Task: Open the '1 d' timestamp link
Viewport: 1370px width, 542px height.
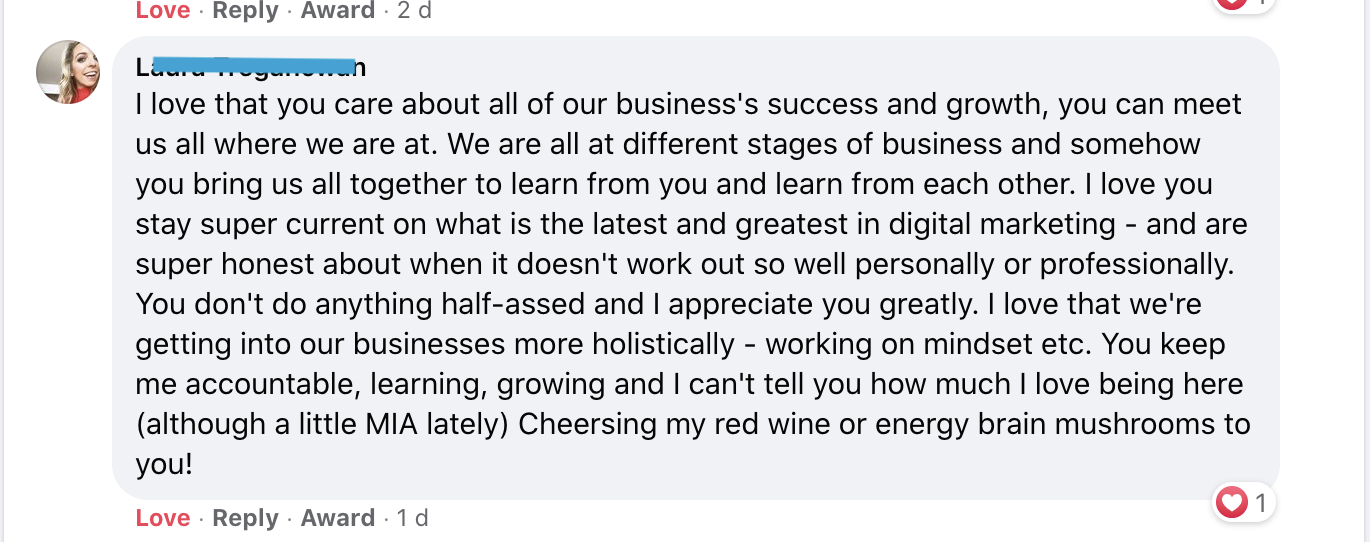Action: pyautogui.click(x=412, y=518)
